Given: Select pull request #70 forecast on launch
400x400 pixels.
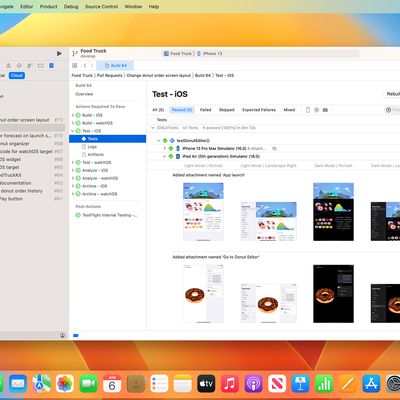Looking at the screenshot, I should click(32, 136).
